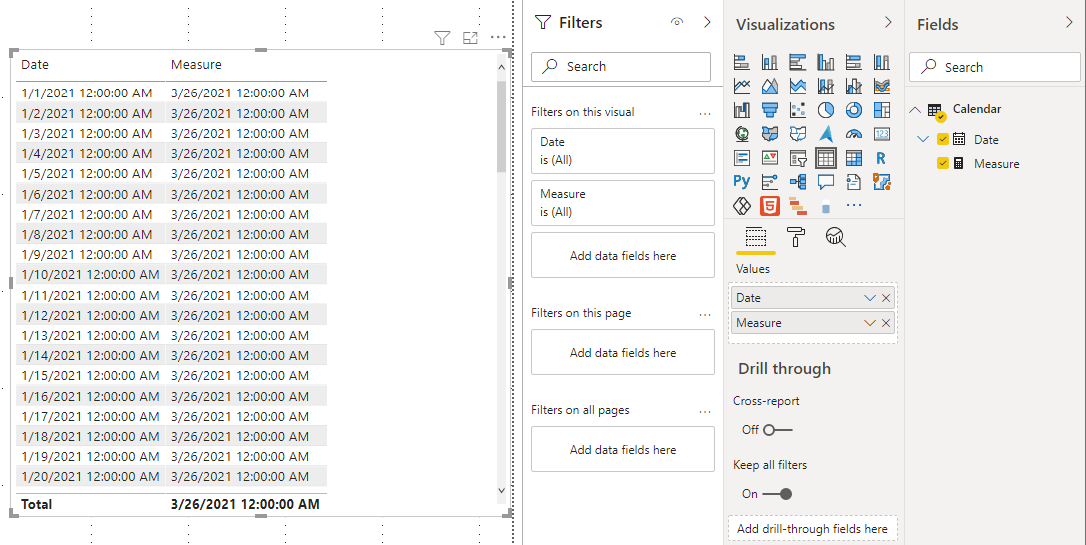This screenshot has height=545, width=1086.
Task: Turn off Keep all filters toggle
Action: coord(777,494)
